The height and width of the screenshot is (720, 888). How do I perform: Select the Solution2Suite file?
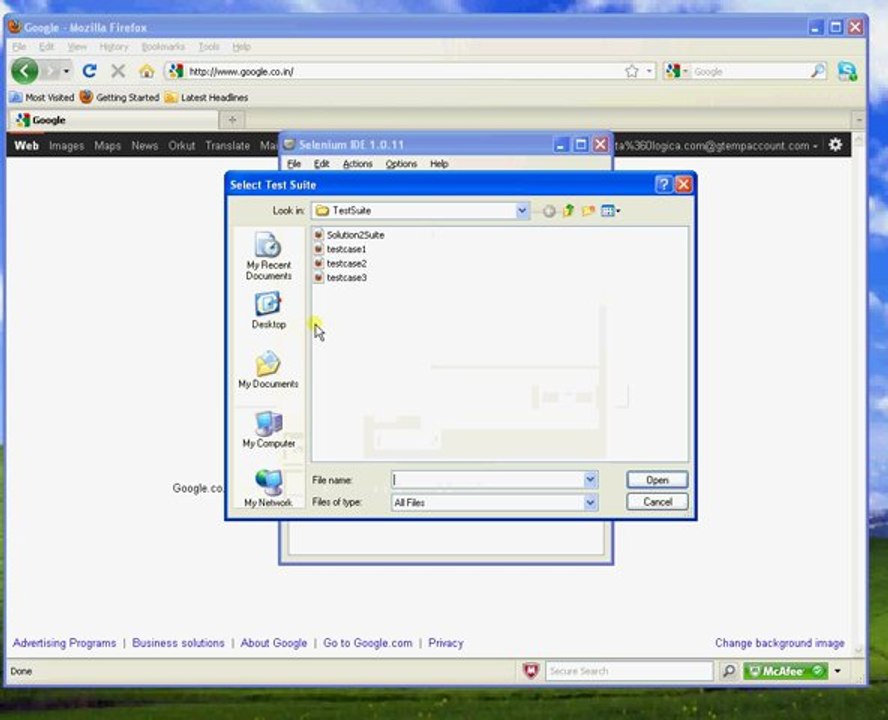[349, 235]
